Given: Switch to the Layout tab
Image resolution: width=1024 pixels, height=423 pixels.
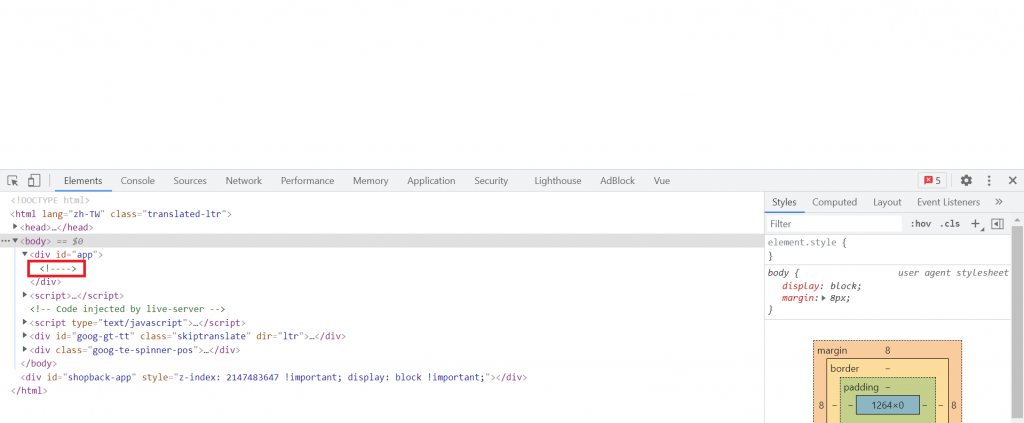Looking at the screenshot, I should click(x=887, y=202).
